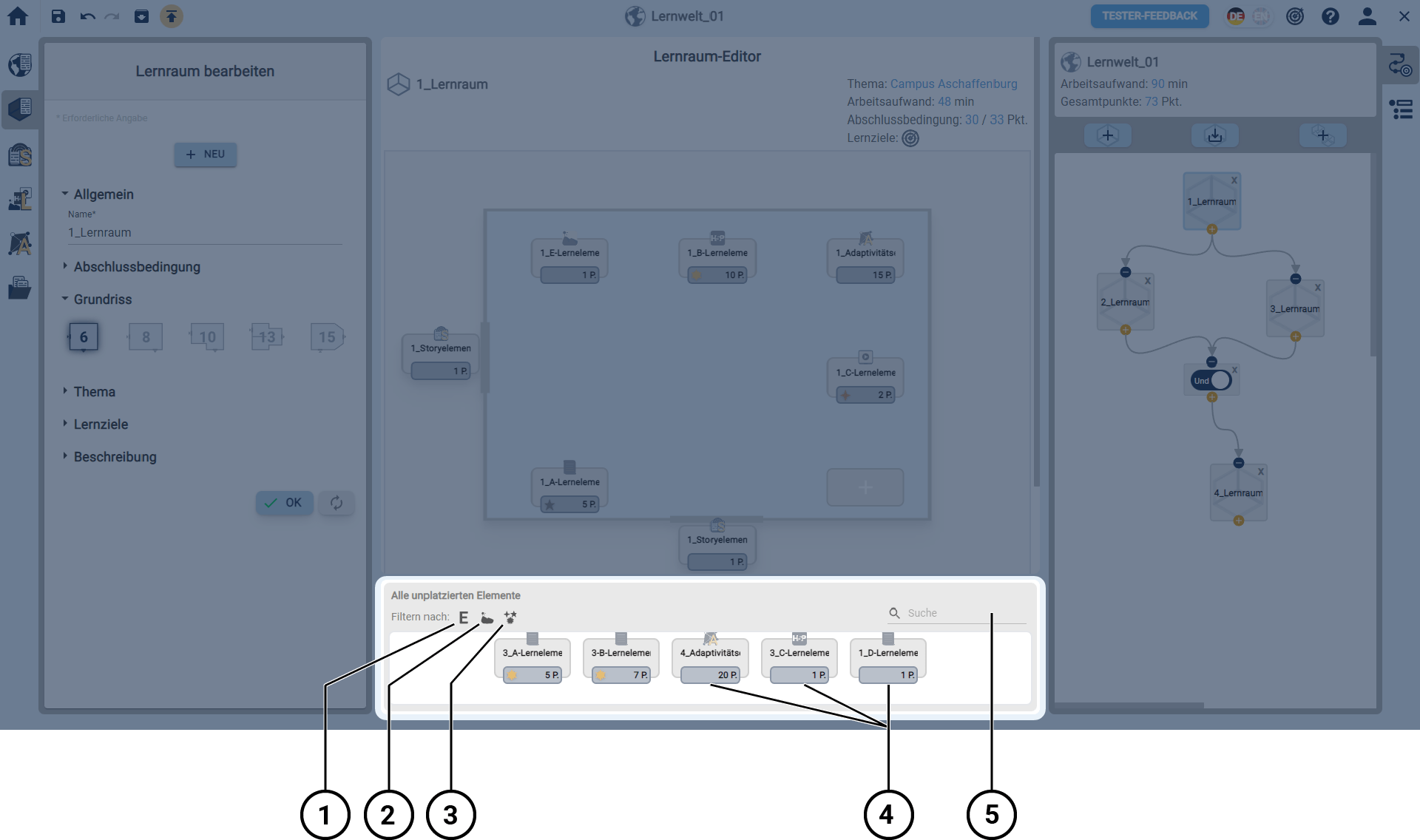Open the learning path graph view icon

[1400, 65]
